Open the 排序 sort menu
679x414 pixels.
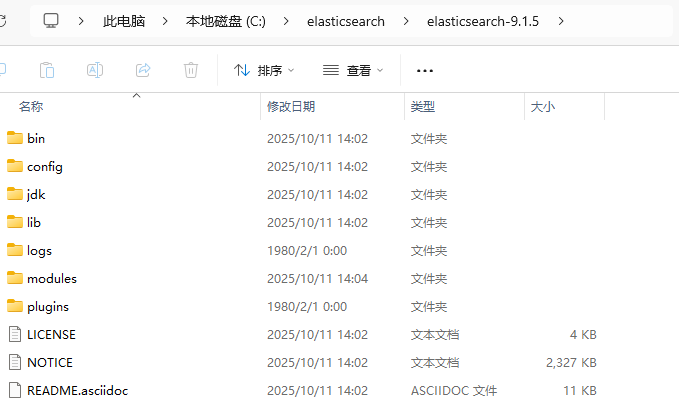(x=264, y=70)
